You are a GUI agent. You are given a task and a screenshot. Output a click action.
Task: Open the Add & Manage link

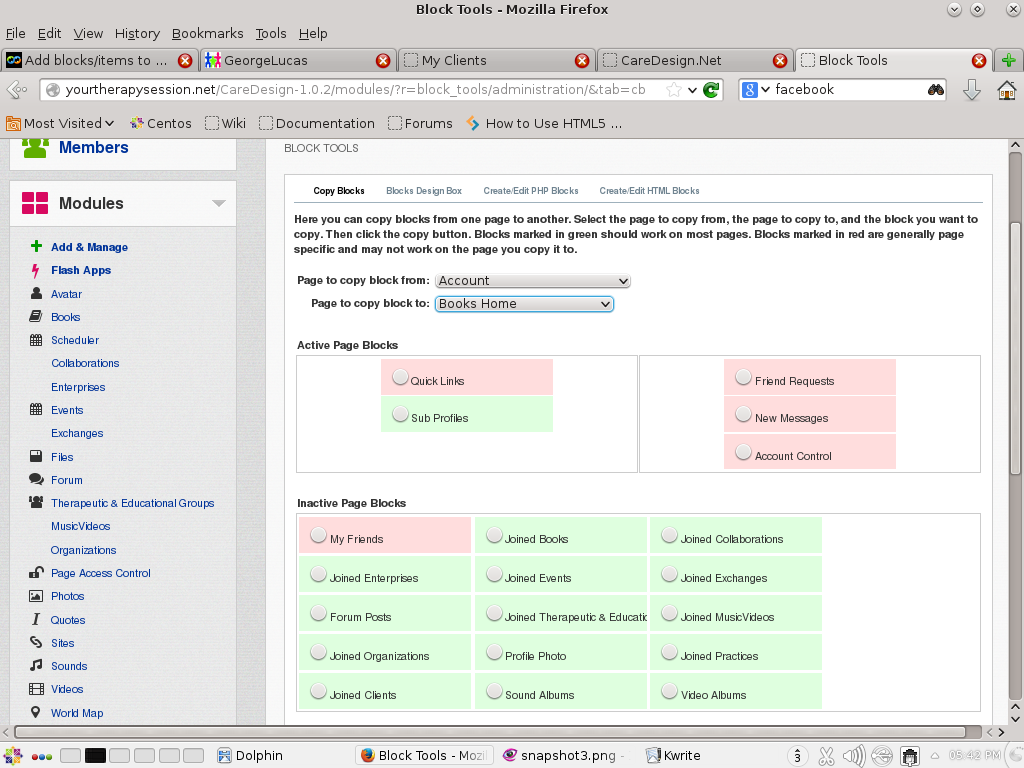coord(89,247)
